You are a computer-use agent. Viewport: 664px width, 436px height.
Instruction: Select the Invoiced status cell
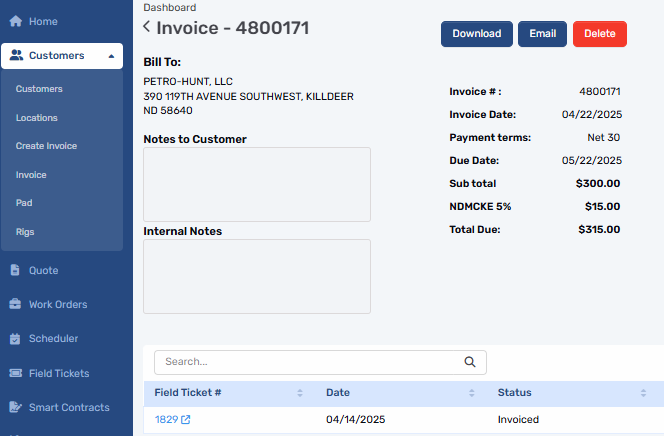pos(518,419)
